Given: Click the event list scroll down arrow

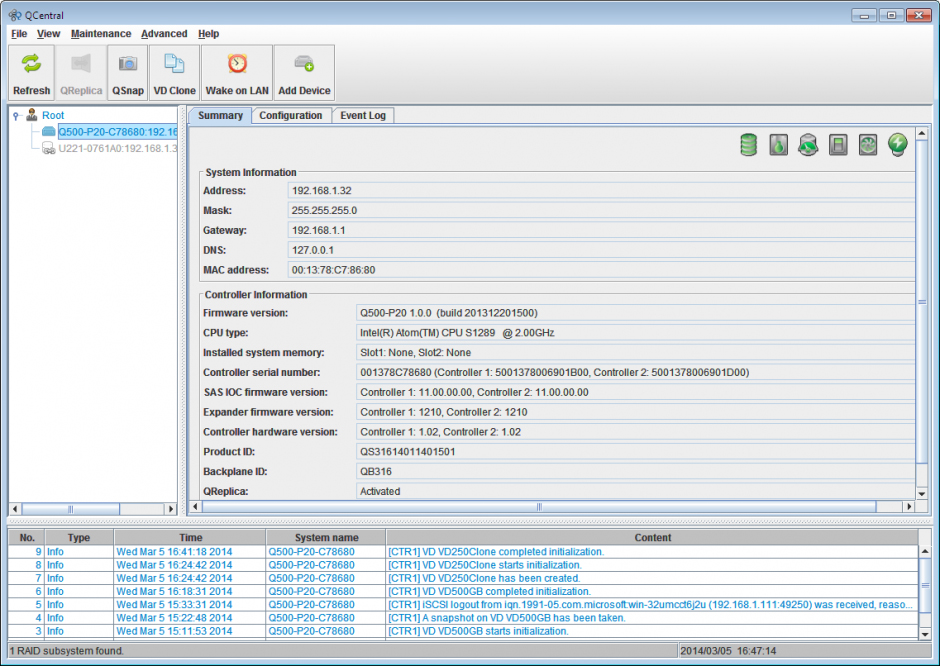Looking at the screenshot, I should tap(925, 634).
